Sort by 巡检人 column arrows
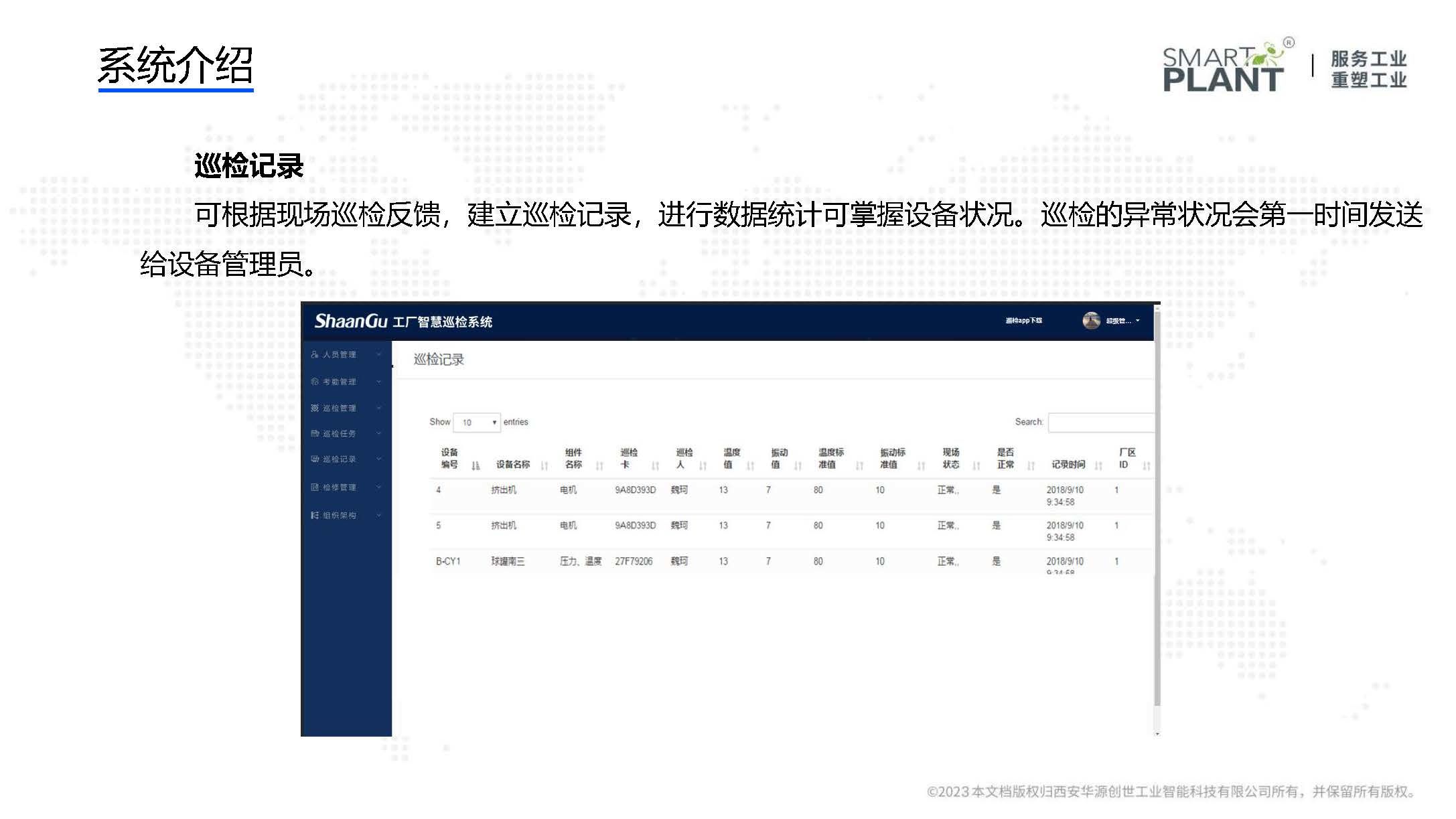 (703, 465)
